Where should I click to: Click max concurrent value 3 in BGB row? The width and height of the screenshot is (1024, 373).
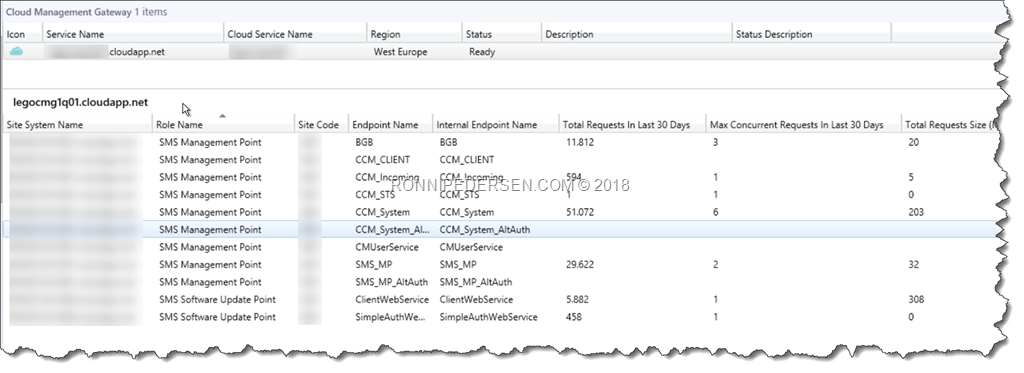coord(716,142)
